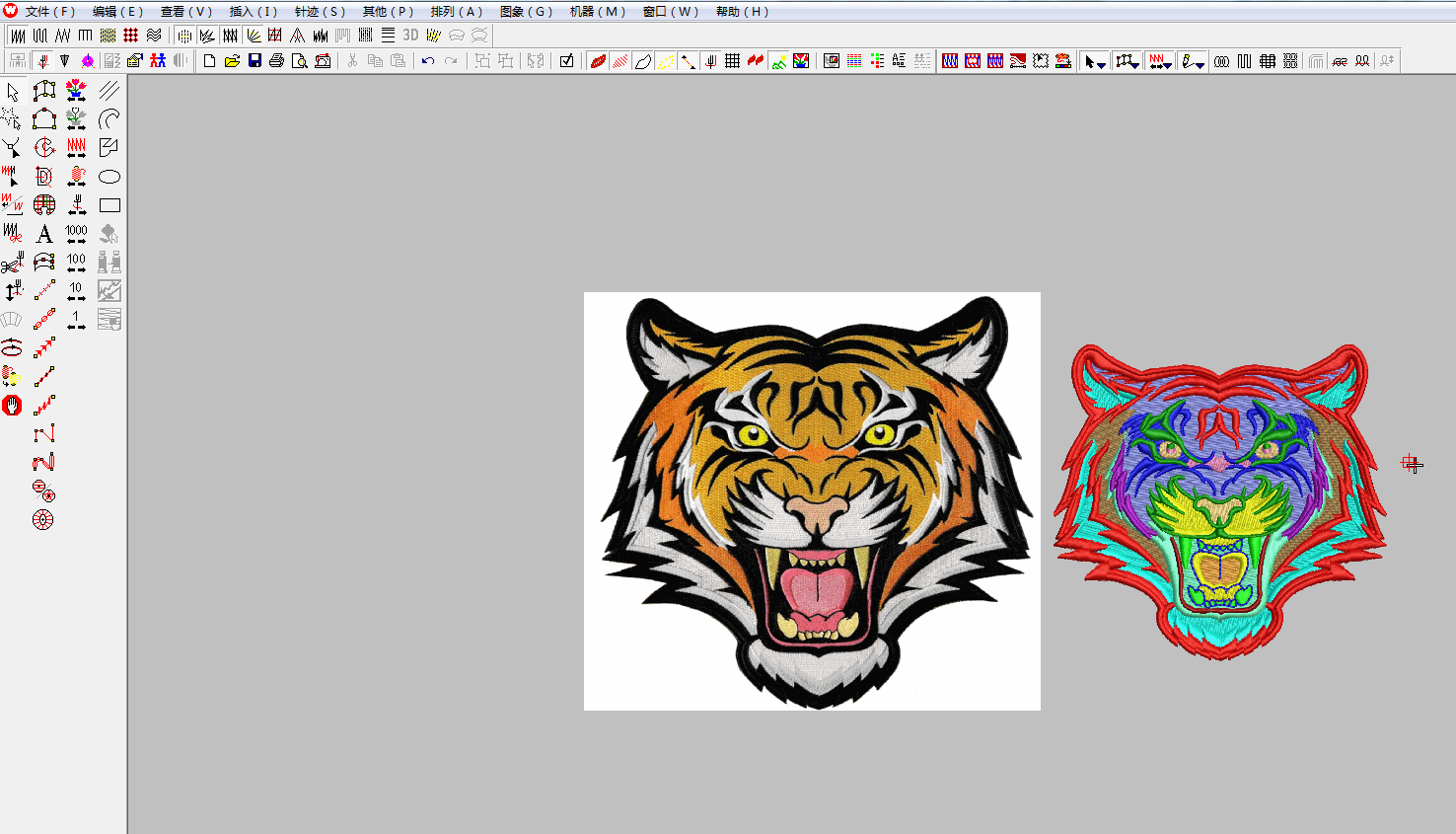Click the travel by 1000 stitches icon
Viewport: 1456px width, 834px height.
pyautogui.click(x=76, y=234)
